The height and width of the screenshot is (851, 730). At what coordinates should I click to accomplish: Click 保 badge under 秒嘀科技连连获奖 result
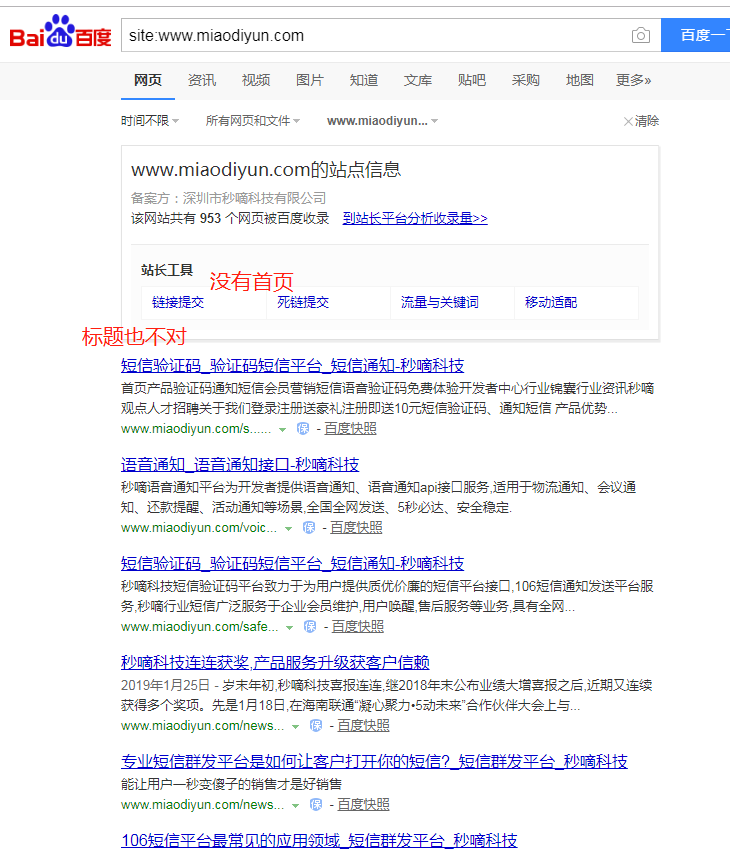tap(316, 726)
